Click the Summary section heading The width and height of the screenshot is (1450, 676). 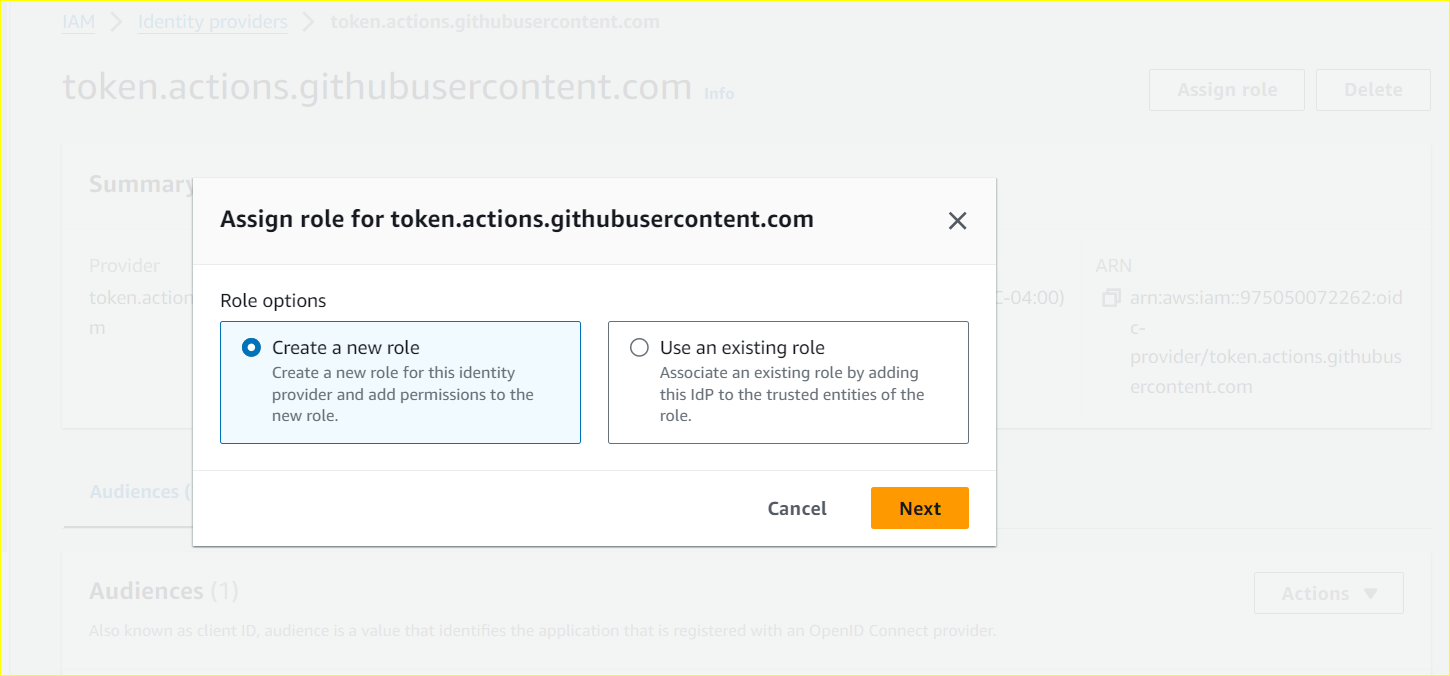pyautogui.click(x=142, y=183)
